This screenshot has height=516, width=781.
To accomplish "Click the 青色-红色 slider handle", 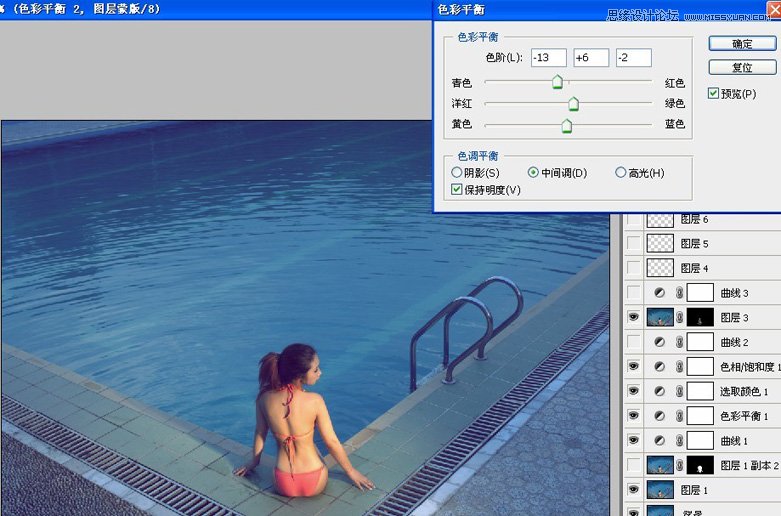I will pos(557,83).
